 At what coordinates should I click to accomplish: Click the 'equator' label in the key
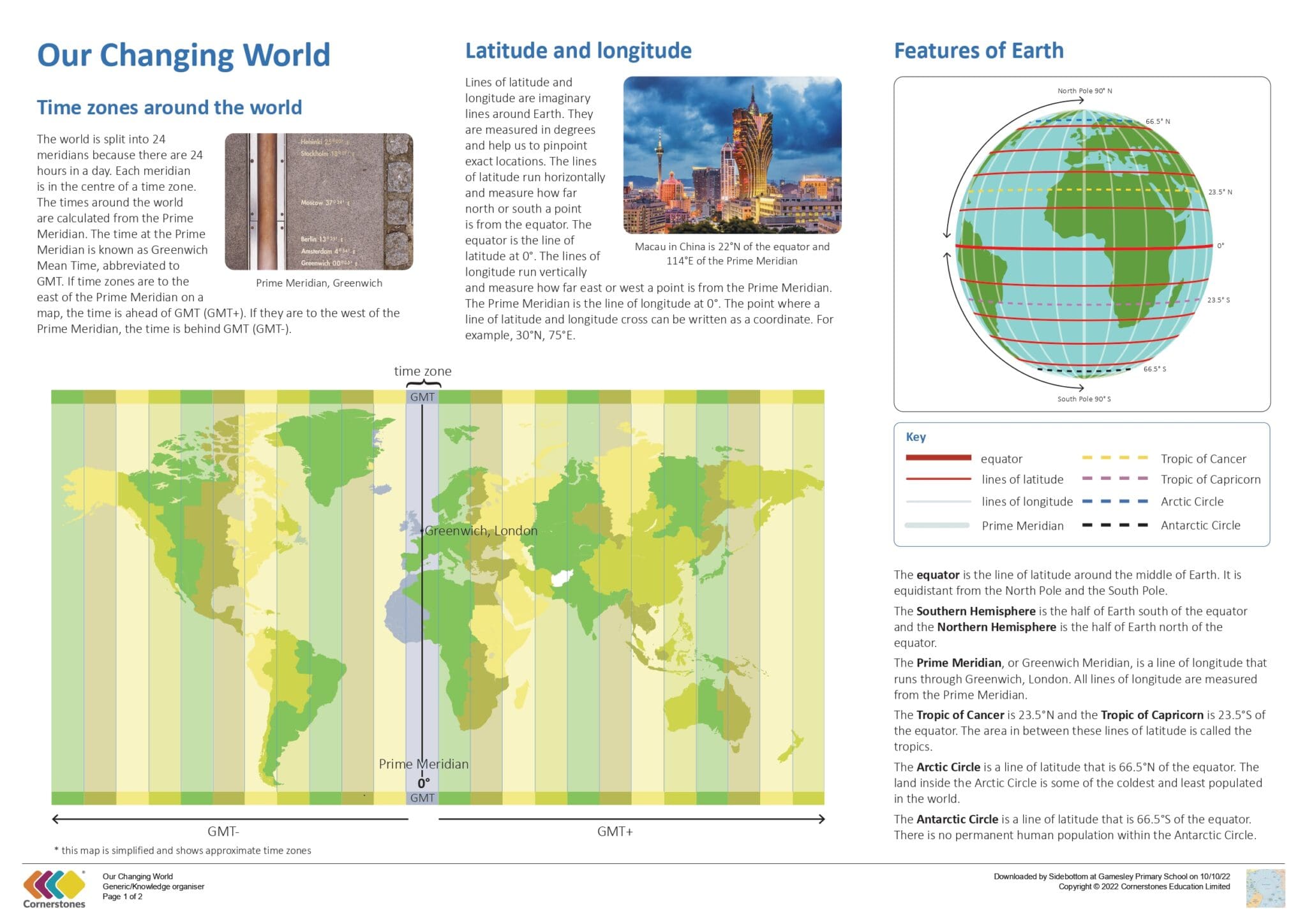pyautogui.click(x=1001, y=459)
